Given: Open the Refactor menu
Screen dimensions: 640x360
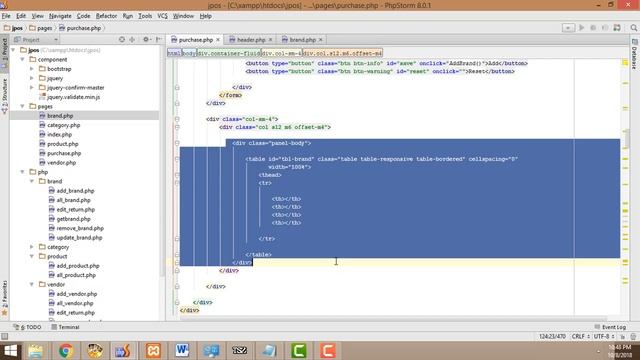Looking at the screenshot, I should click(106, 16).
